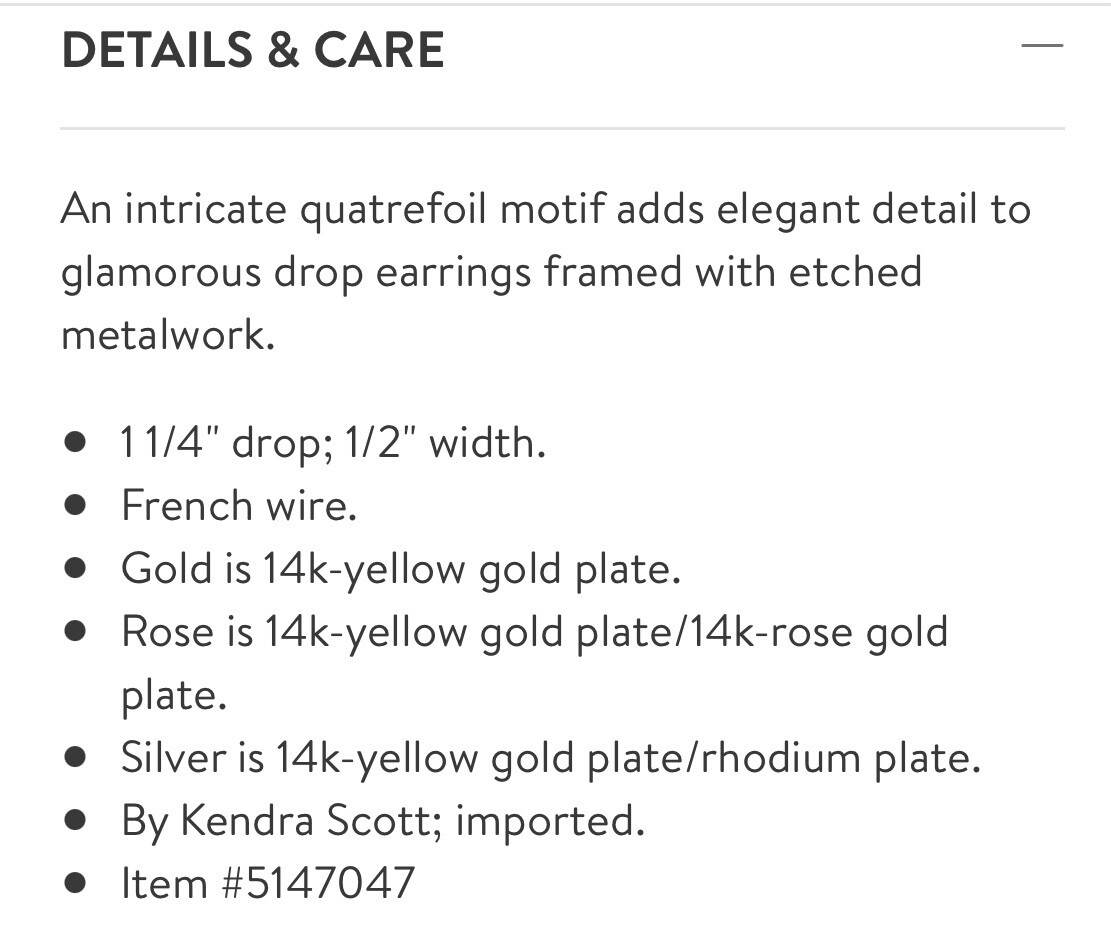Select the quatrefoil motif description paragraph
1111x943 pixels.
[x=546, y=271]
